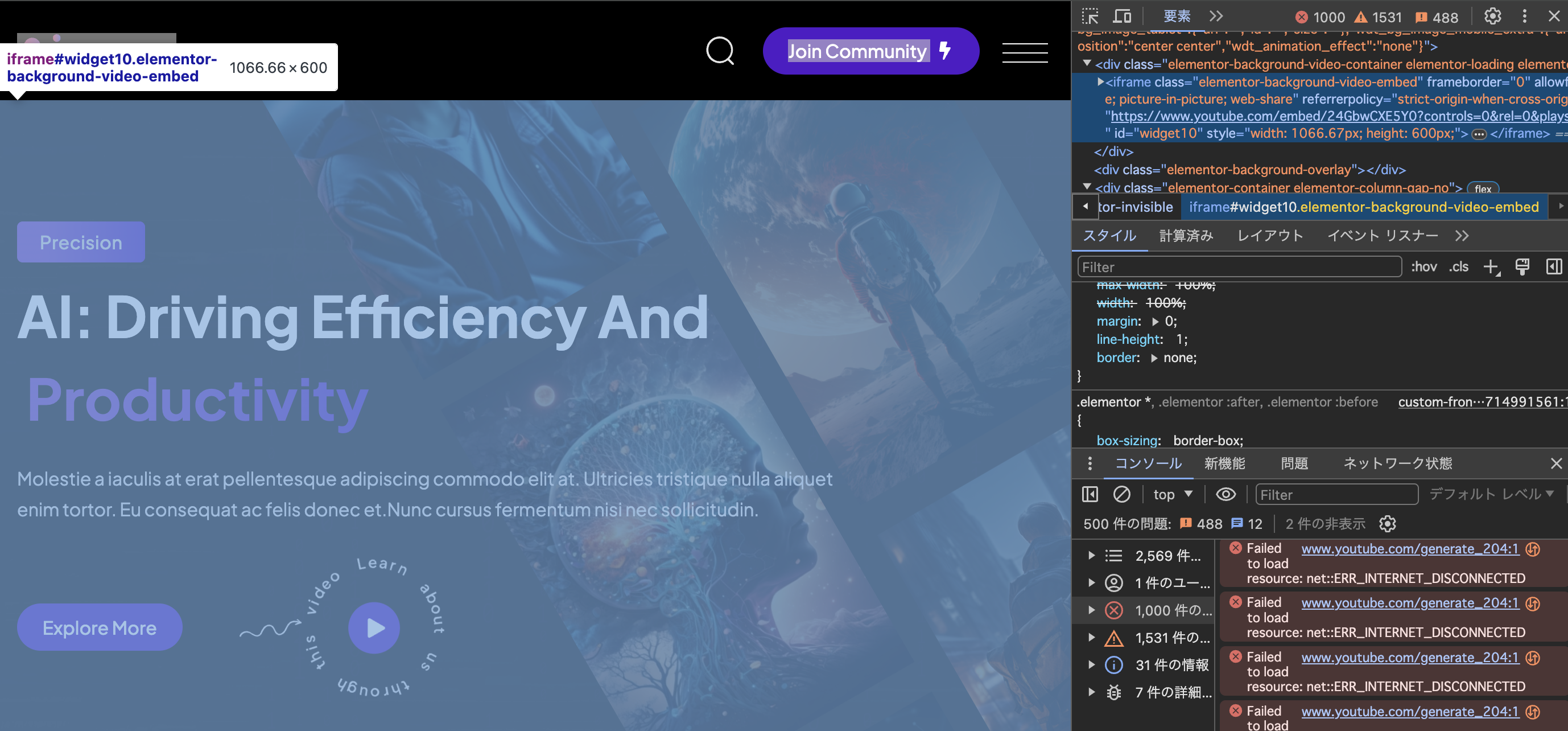
Task: Select the elementor-background-overlay div node
Action: point(1249,169)
